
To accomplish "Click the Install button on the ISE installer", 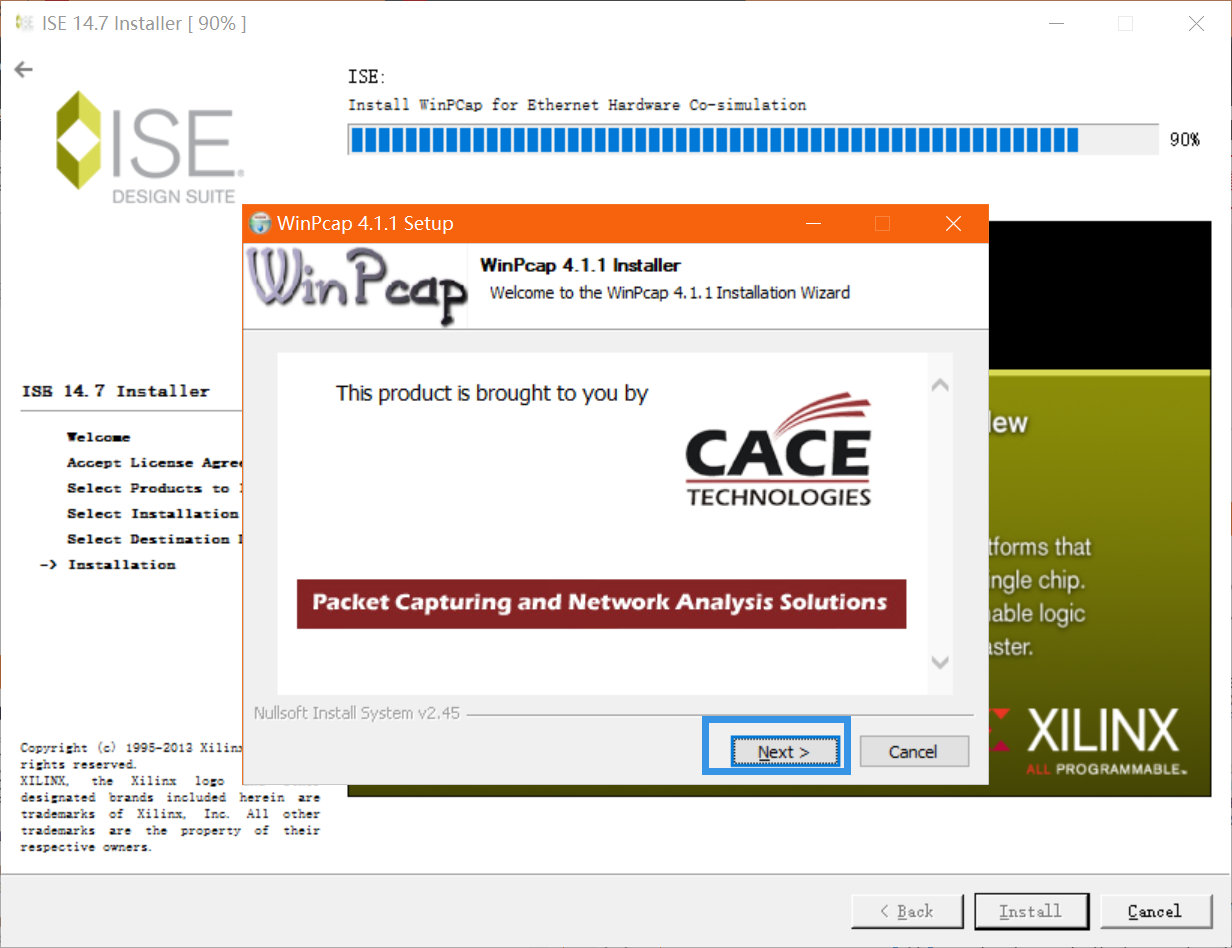I will tap(1032, 911).
